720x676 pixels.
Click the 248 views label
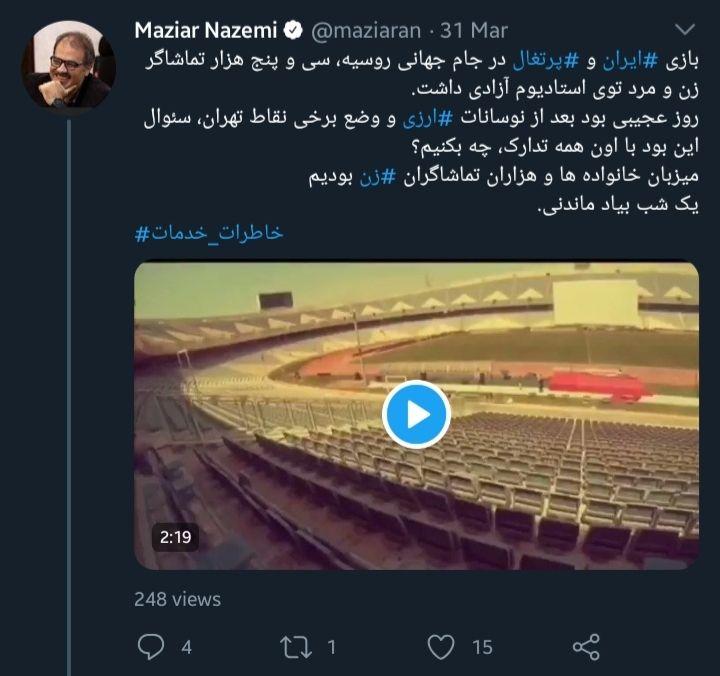point(177,599)
